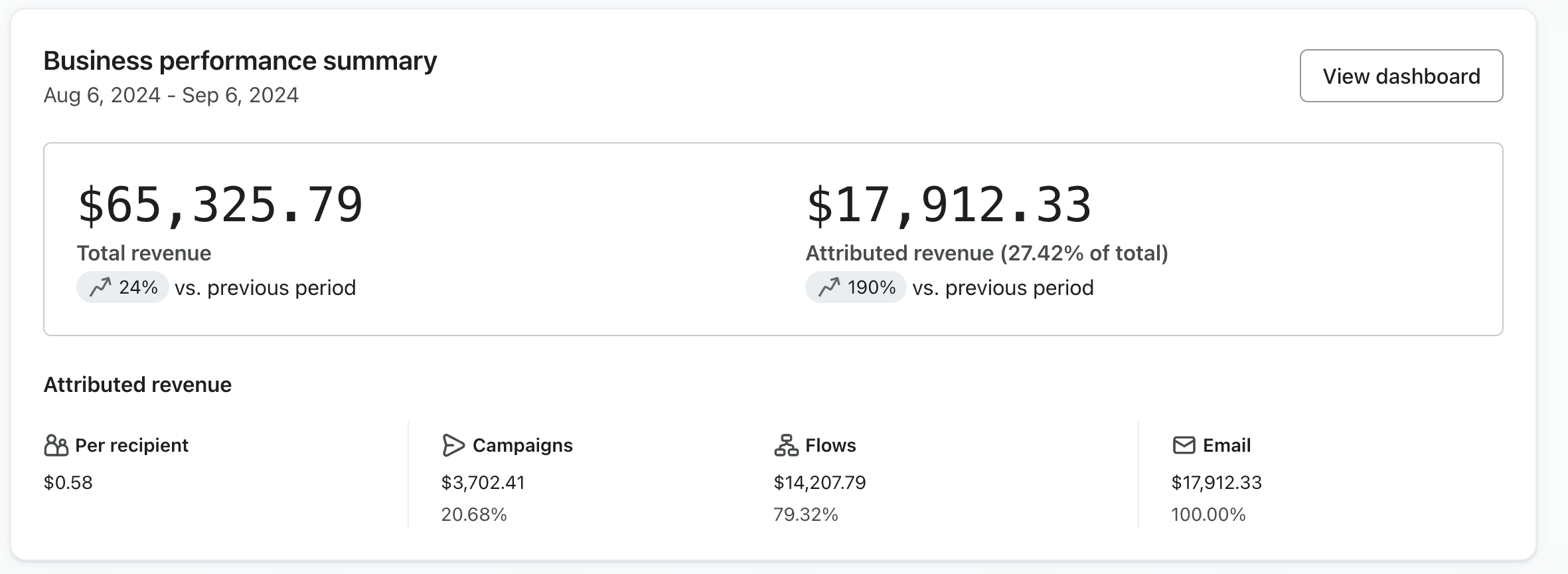Click the Per recipient people icon
This screenshot has height=574, width=1568.
click(x=56, y=445)
